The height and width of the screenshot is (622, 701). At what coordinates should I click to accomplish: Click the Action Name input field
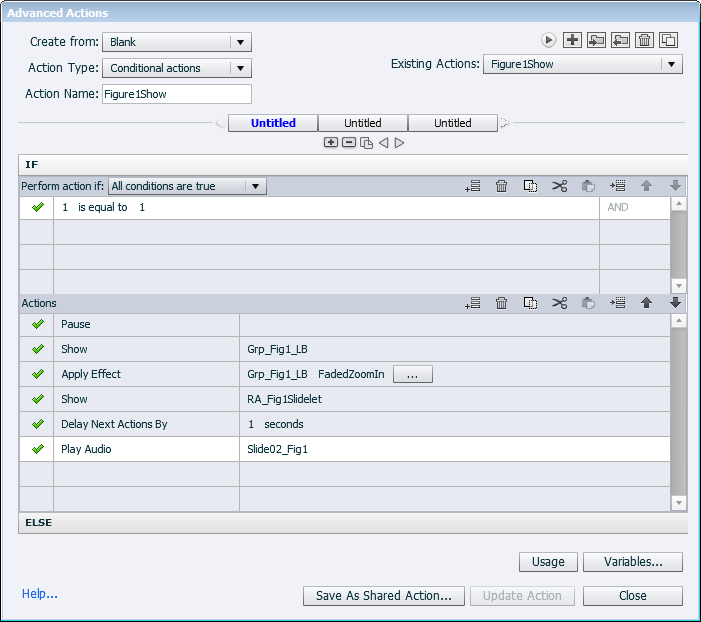177,94
